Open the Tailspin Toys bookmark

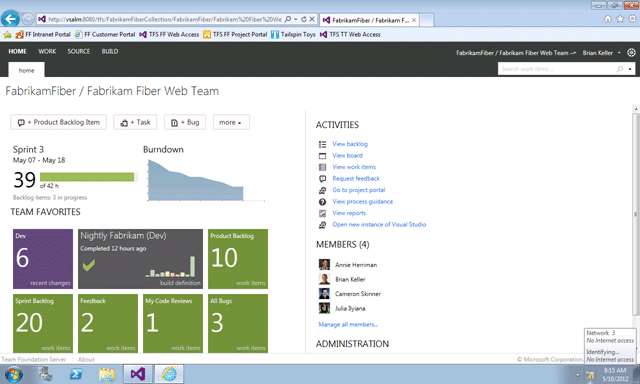293,35
